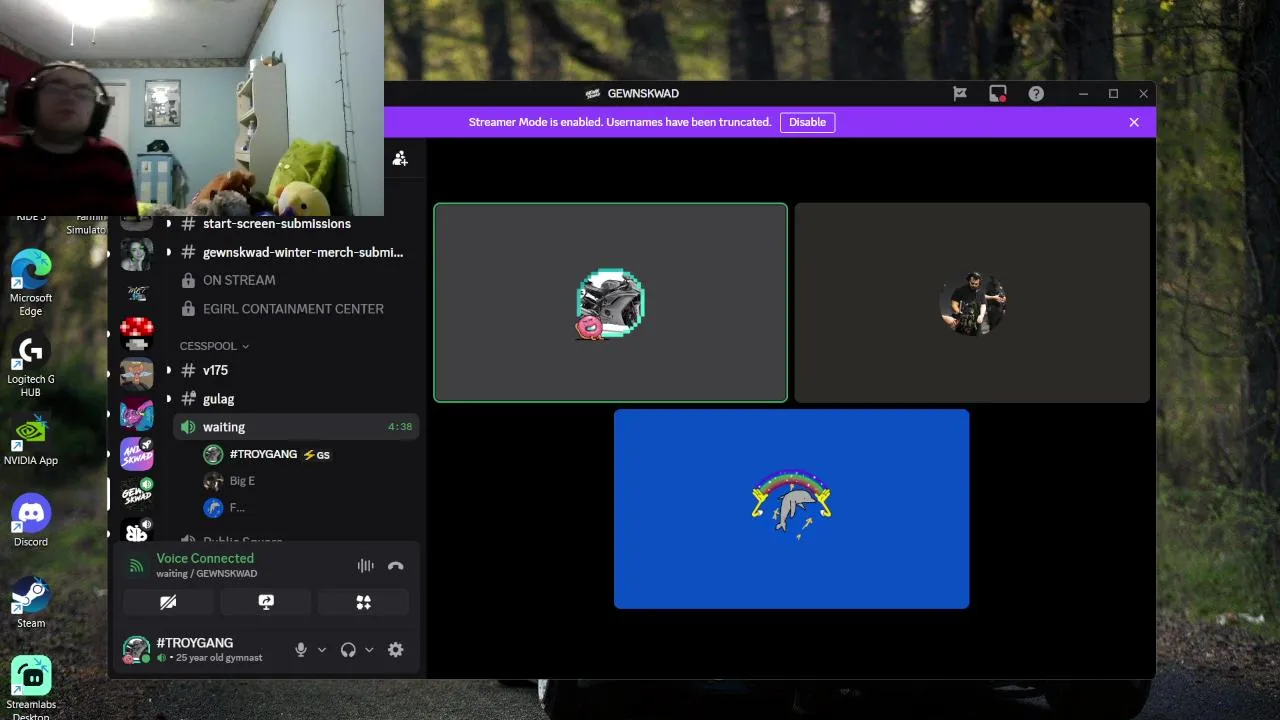1280x720 pixels.
Task: Select the waiting voice channel
Action: click(296, 427)
